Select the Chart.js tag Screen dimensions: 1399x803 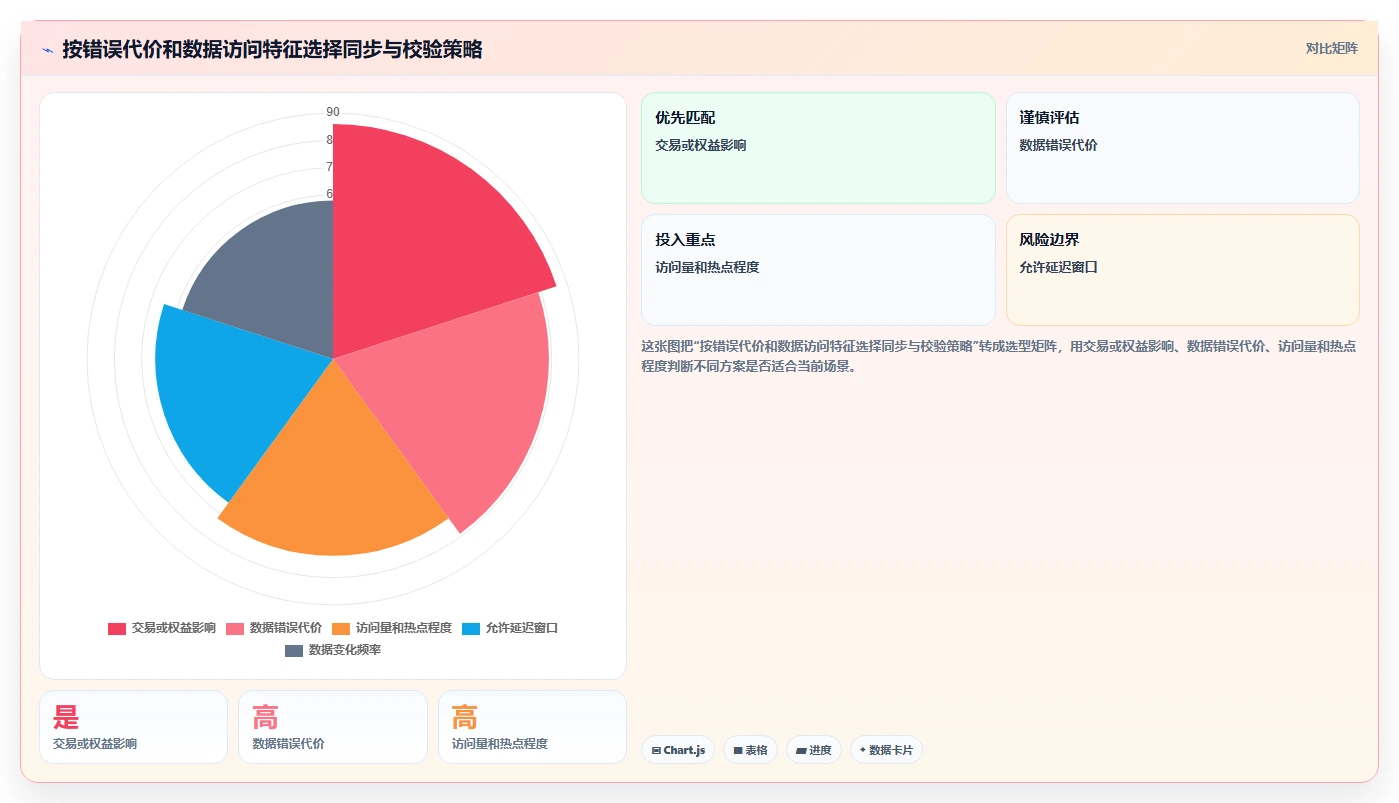(x=678, y=750)
